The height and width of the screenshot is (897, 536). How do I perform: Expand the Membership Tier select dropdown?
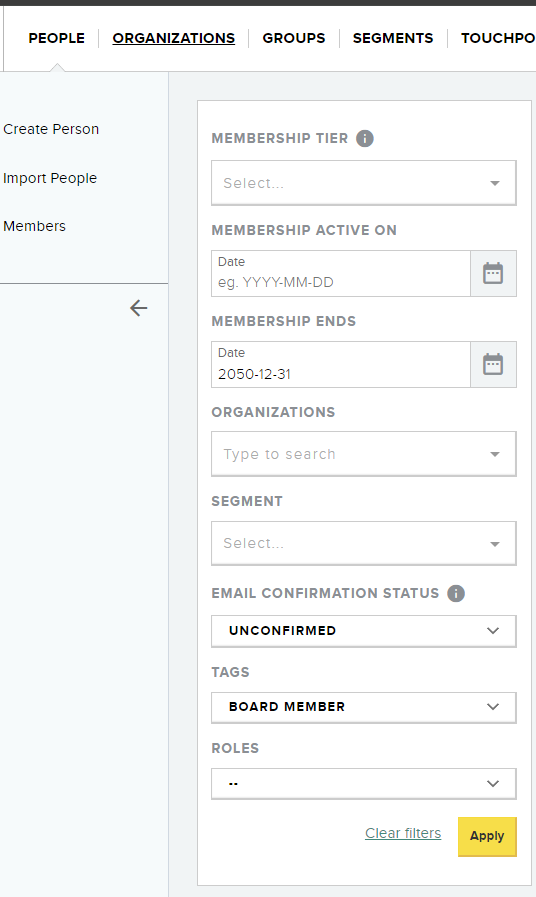(364, 183)
